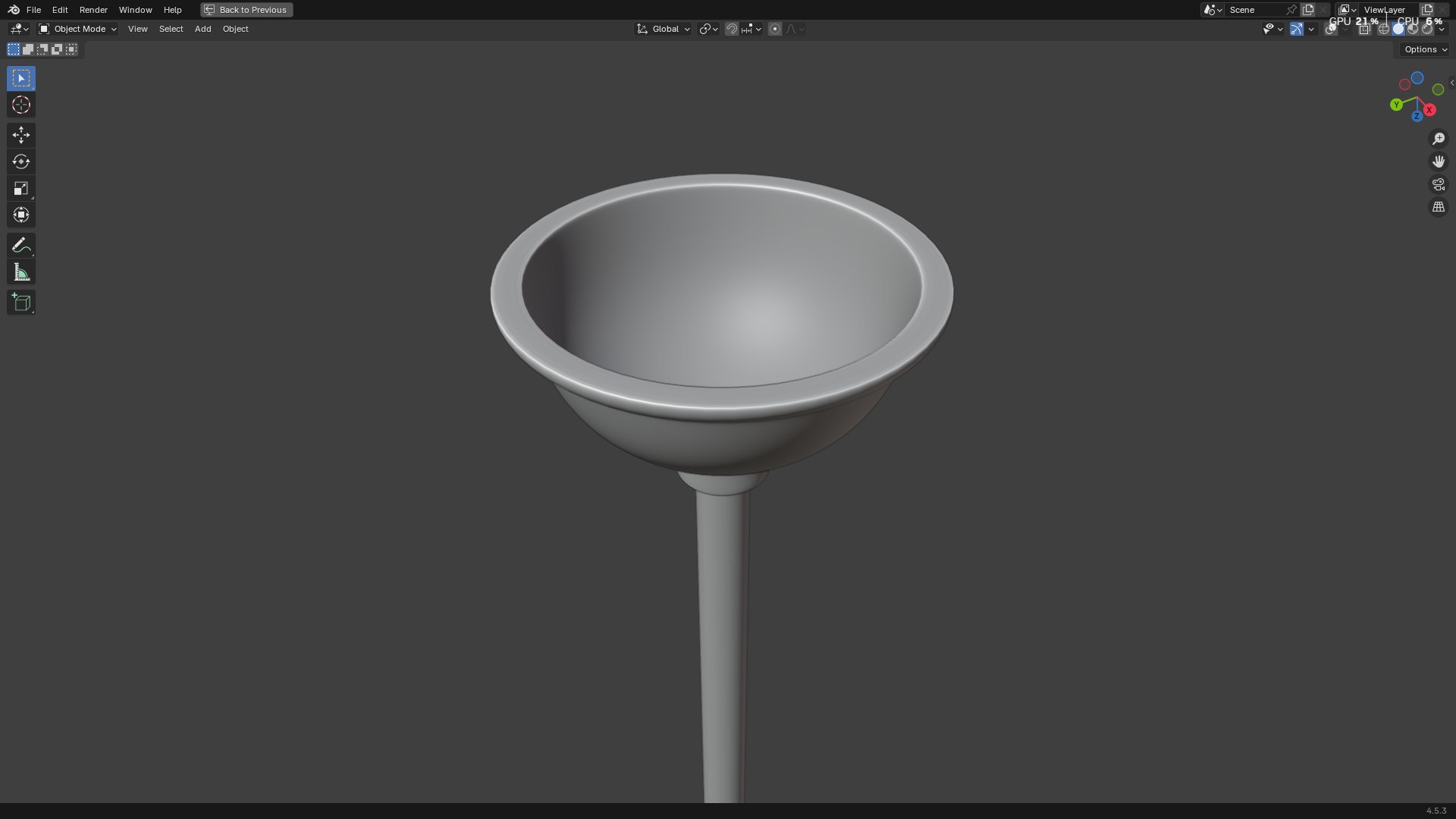1456x819 pixels.
Task: Open gizmo settings dropdown arrow
Action: point(1311,29)
